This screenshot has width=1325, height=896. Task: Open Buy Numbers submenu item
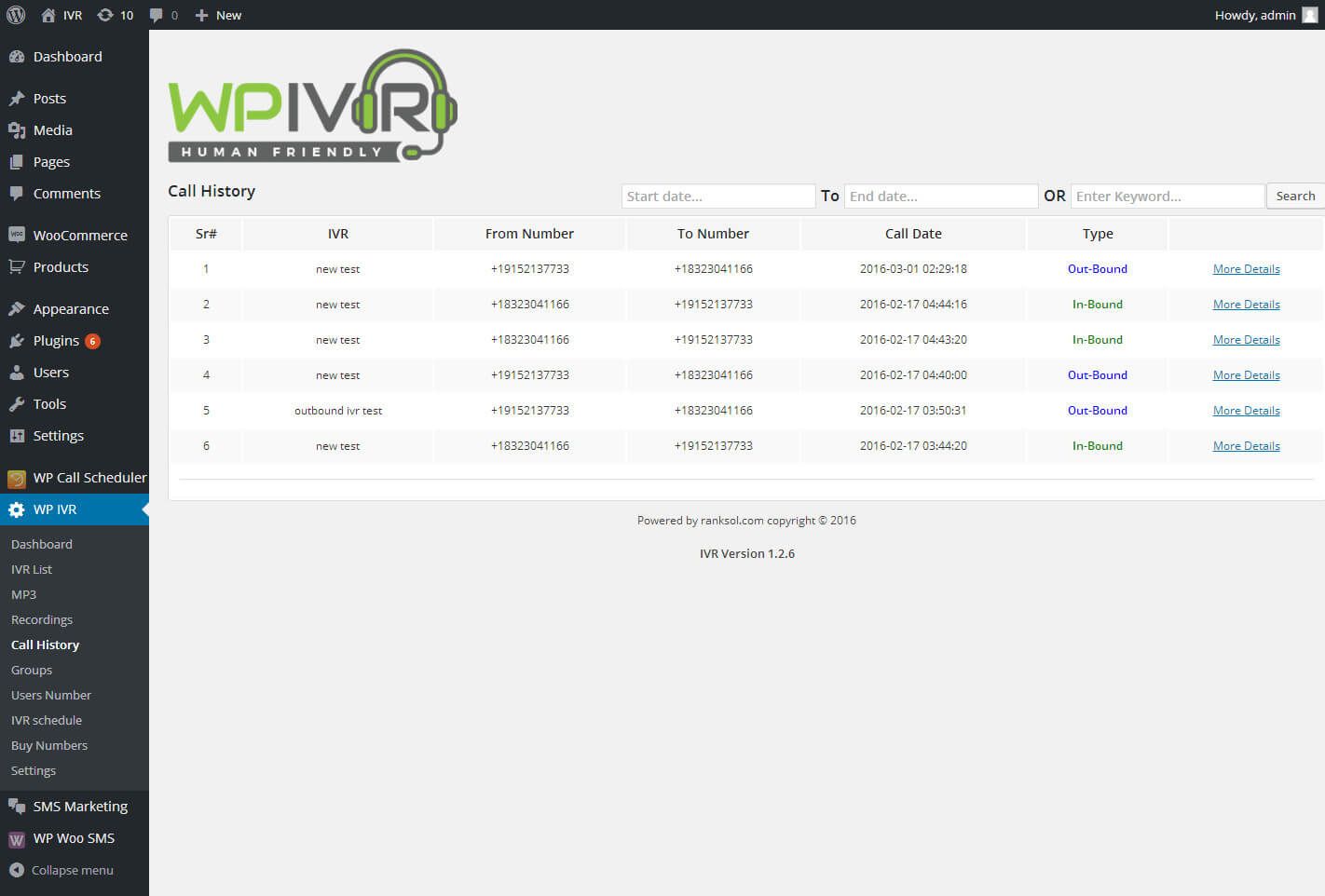[x=49, y=745]
